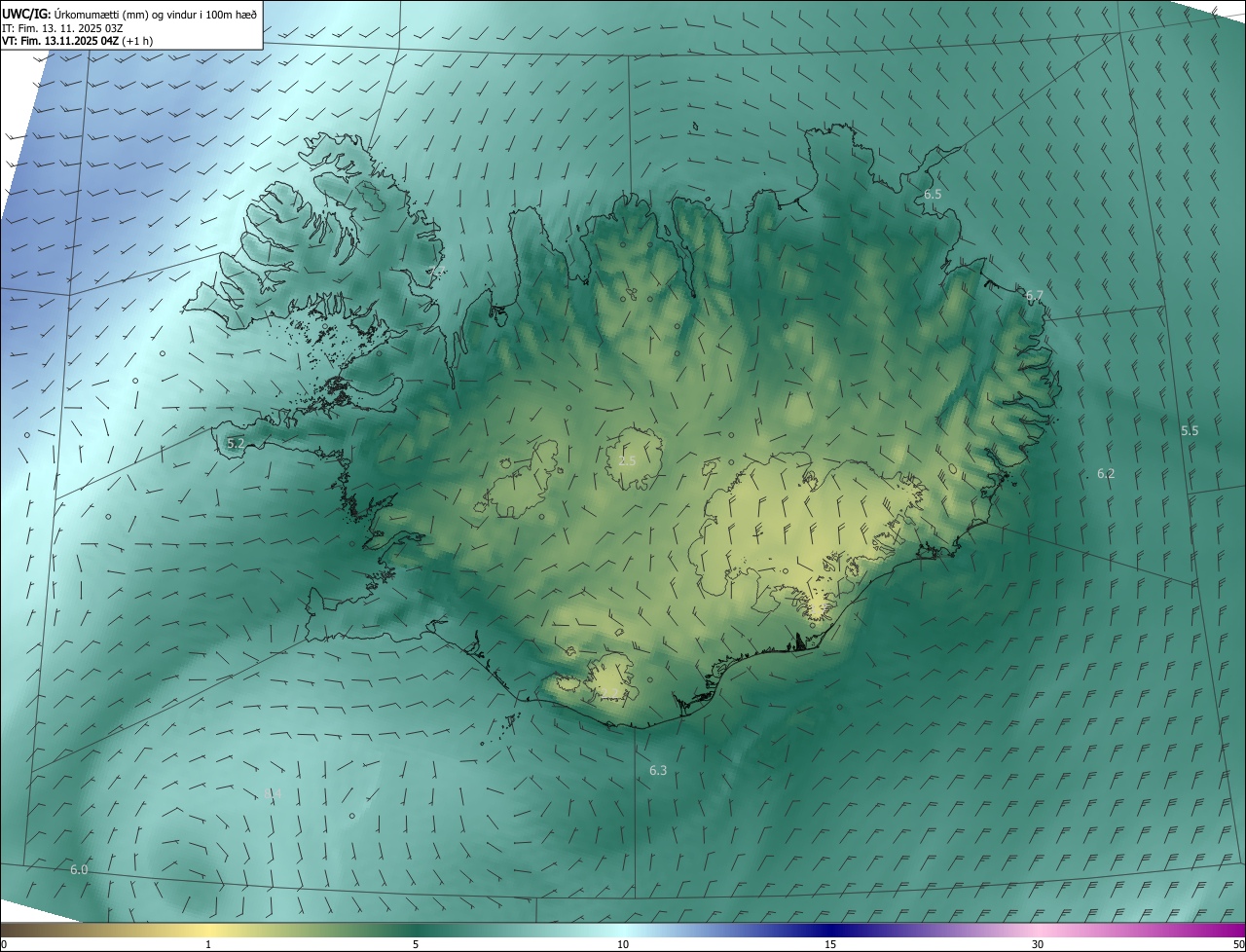Click the 15 tick on the color scale

[x=830, y=944]
